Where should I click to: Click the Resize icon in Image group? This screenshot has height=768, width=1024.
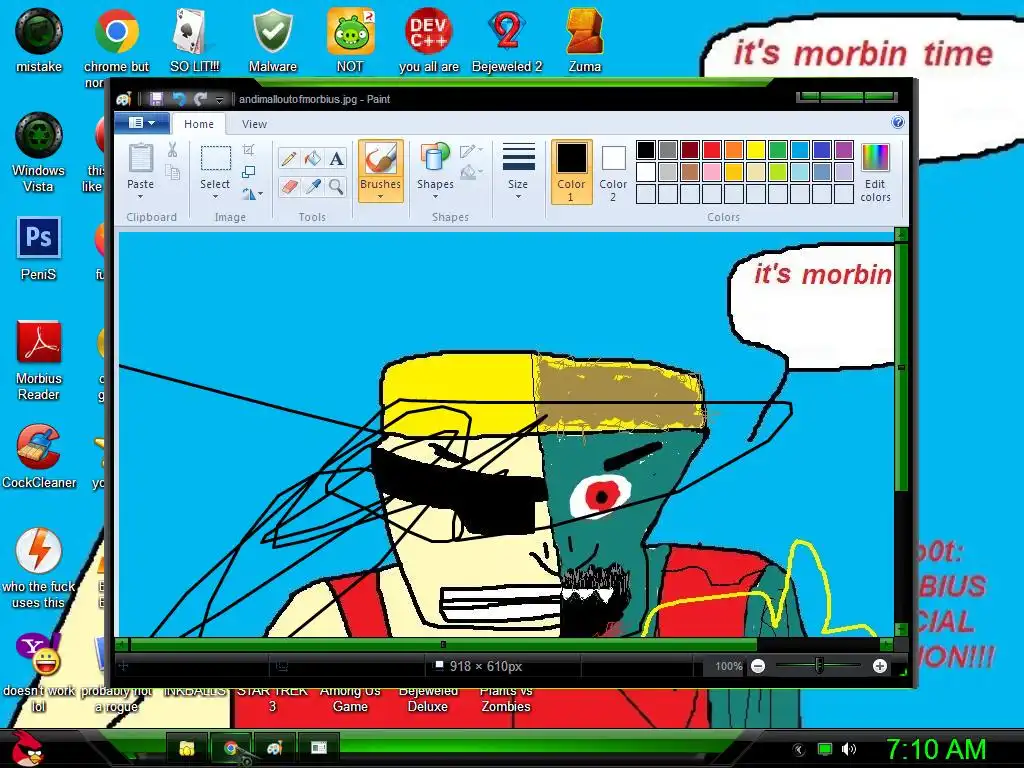[x=248, y=172]
